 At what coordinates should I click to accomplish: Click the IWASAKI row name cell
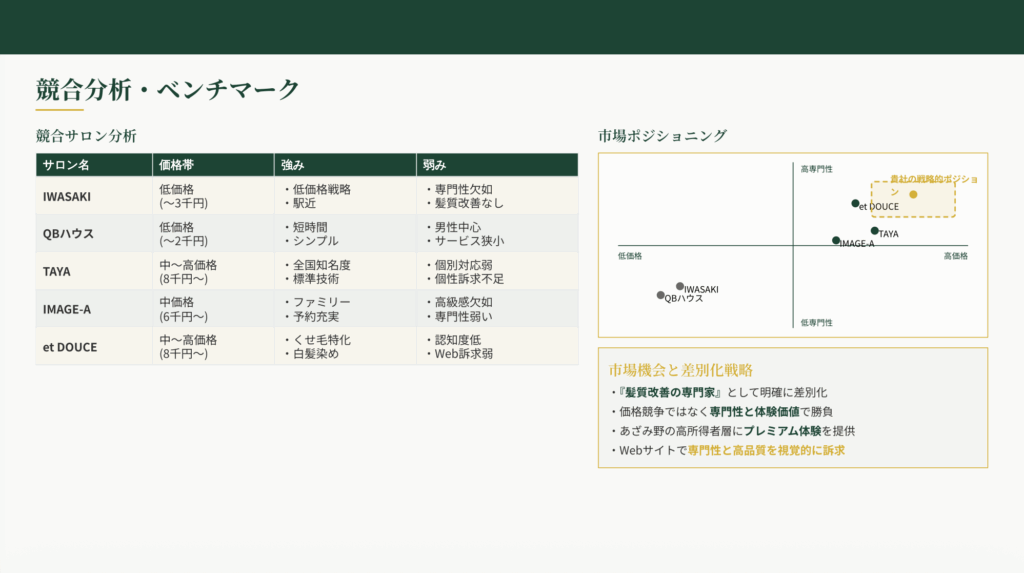click(66, 196)
